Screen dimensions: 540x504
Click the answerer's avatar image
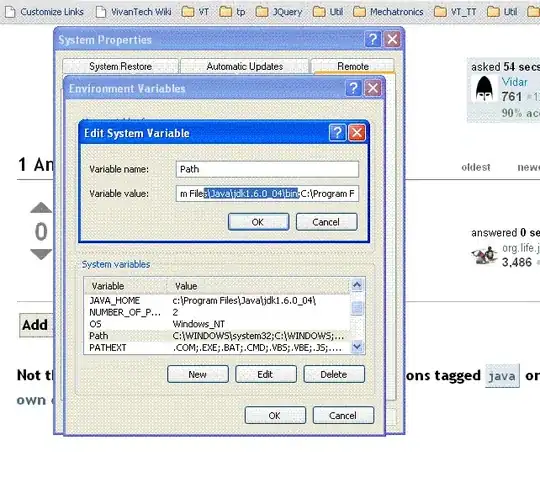tap(484, 256)
